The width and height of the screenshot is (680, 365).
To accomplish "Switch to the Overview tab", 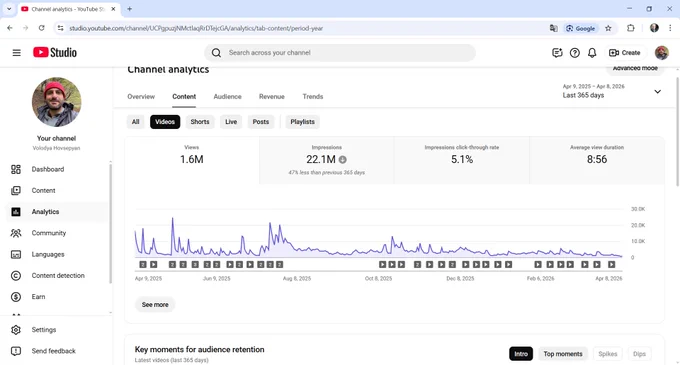I will point(141,97).
